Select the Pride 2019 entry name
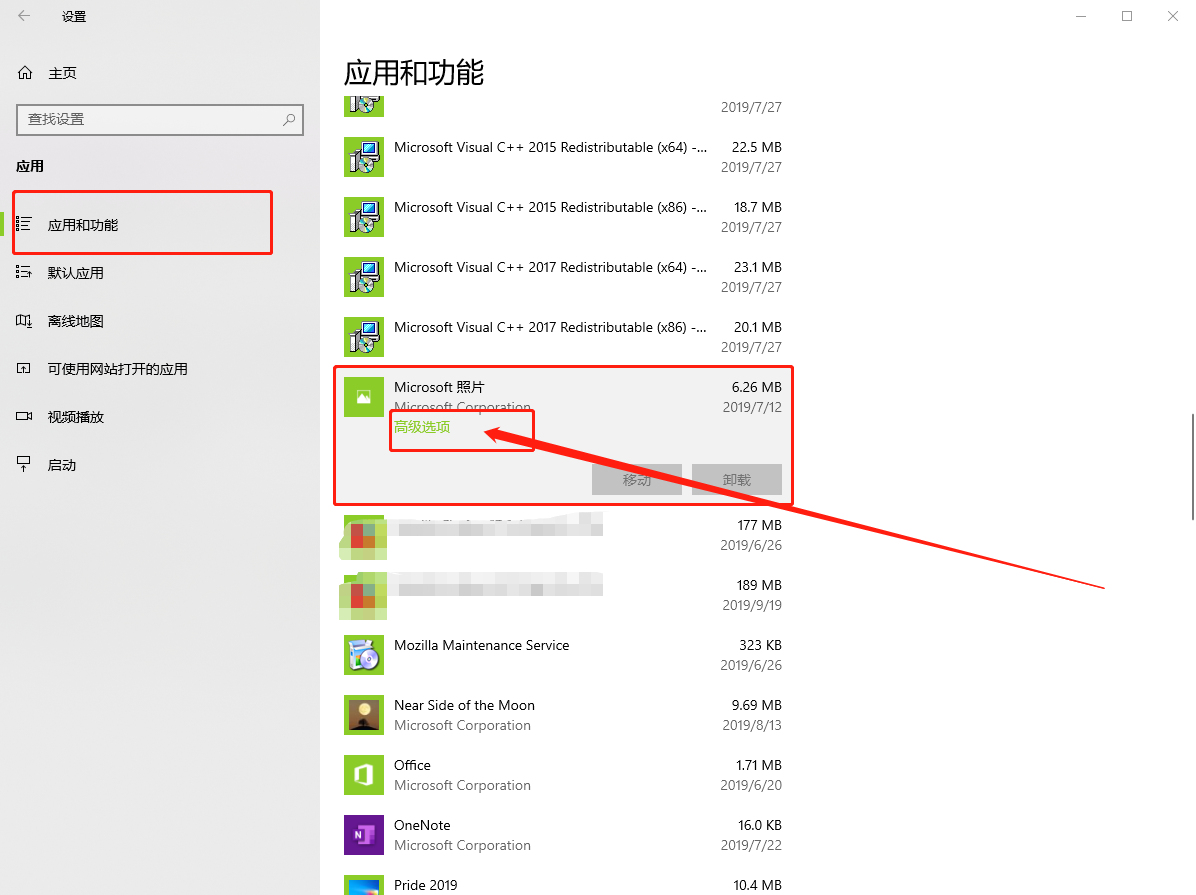The width and height of the screenshot is (1196, 895). (426, 885)
